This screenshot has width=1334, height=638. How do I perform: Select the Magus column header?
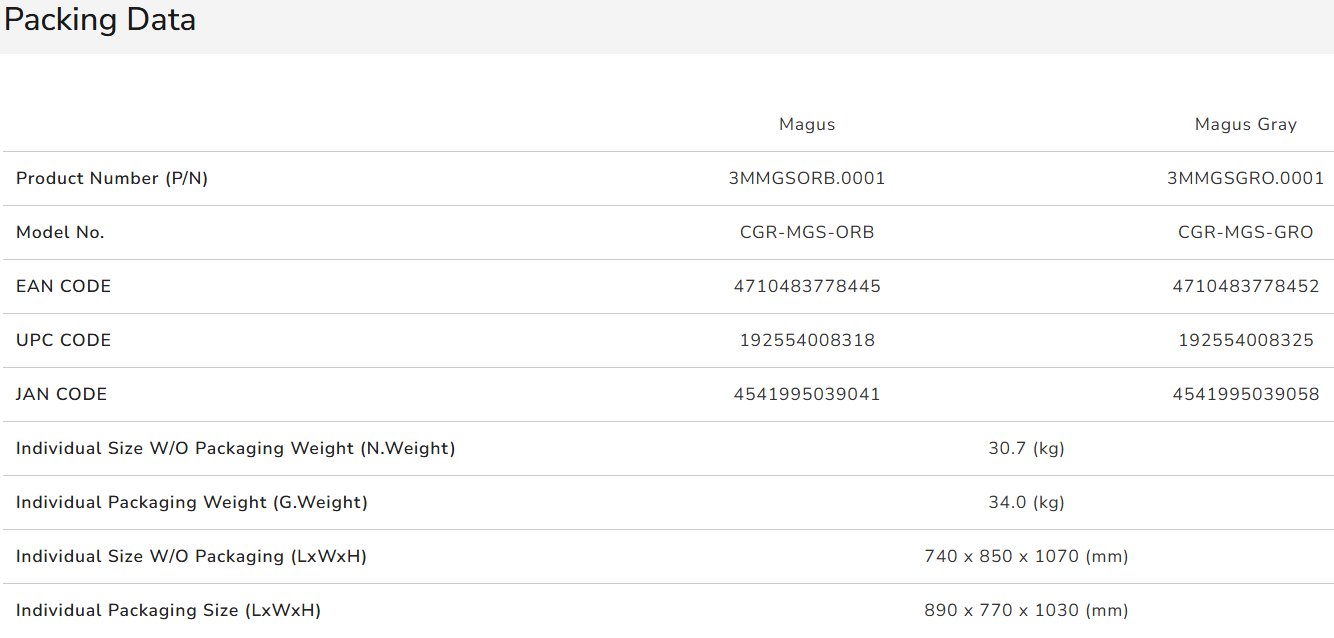tap(806, 125)
